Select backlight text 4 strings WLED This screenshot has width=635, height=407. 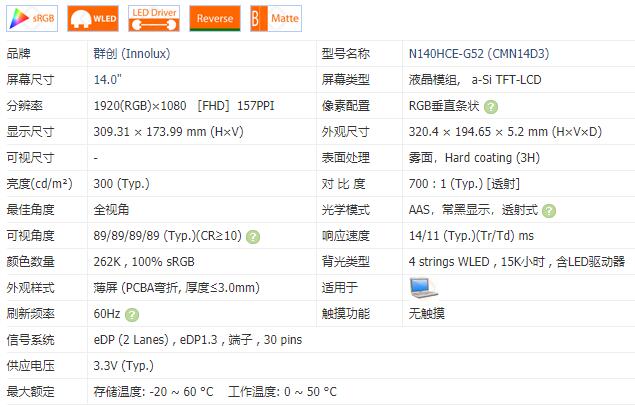click(449, 262)
